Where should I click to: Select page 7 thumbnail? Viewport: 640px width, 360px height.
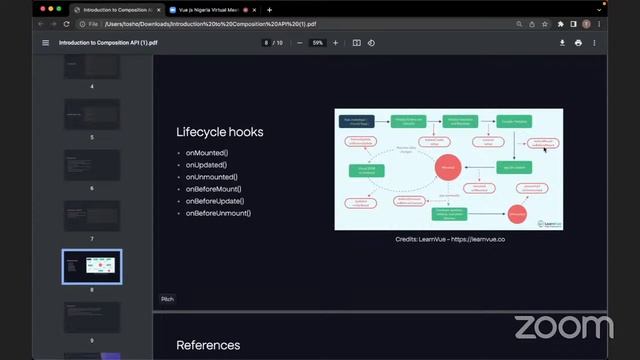click(92, 216)
